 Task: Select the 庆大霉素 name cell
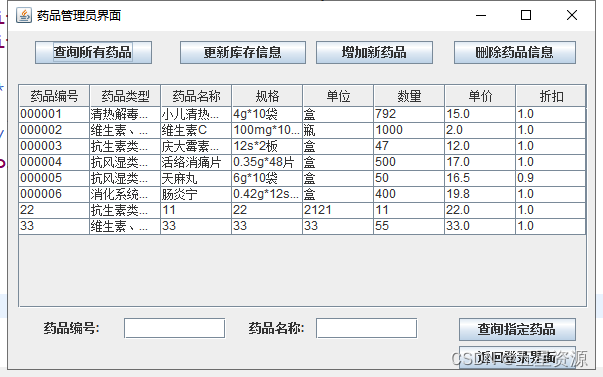coord(196,146)
